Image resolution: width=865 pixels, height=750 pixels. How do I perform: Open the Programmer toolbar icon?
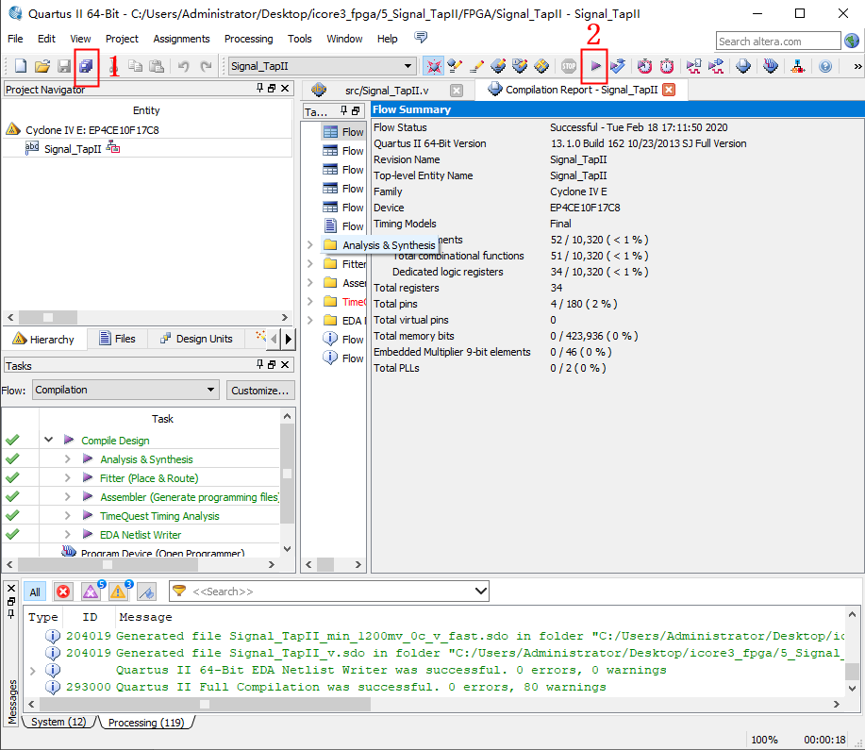(770, 66)
